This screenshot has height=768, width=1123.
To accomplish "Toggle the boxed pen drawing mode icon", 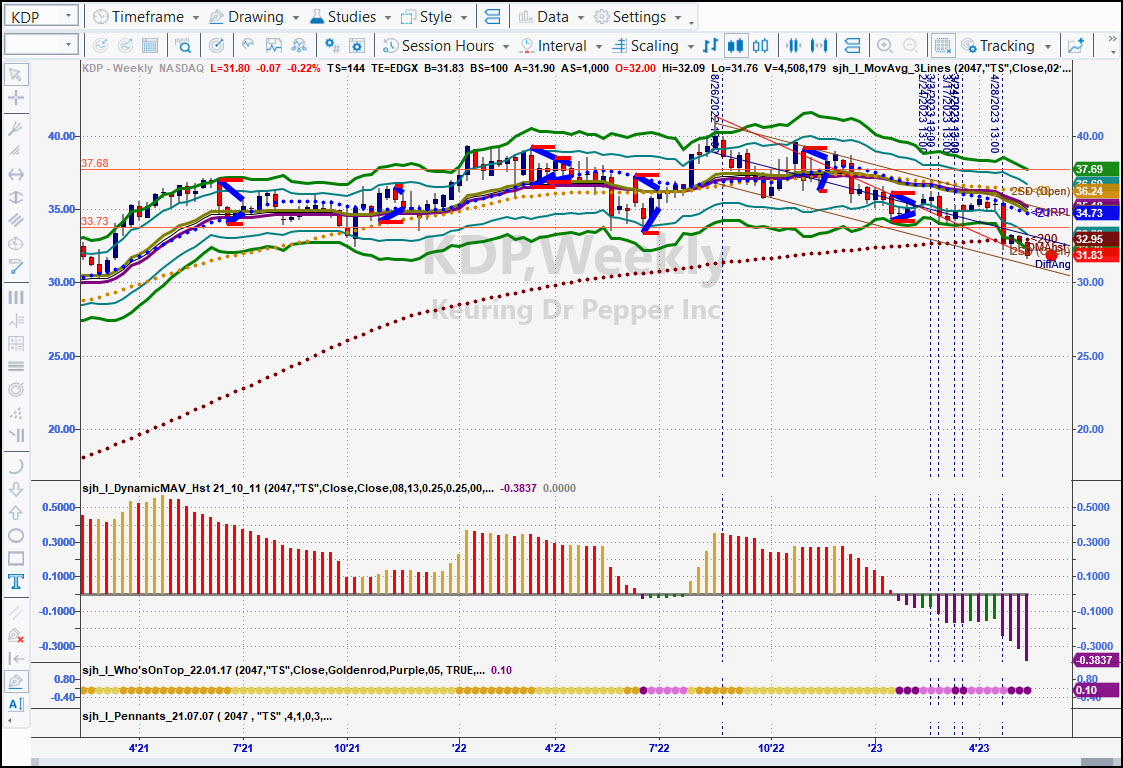I will click(16, 681).
